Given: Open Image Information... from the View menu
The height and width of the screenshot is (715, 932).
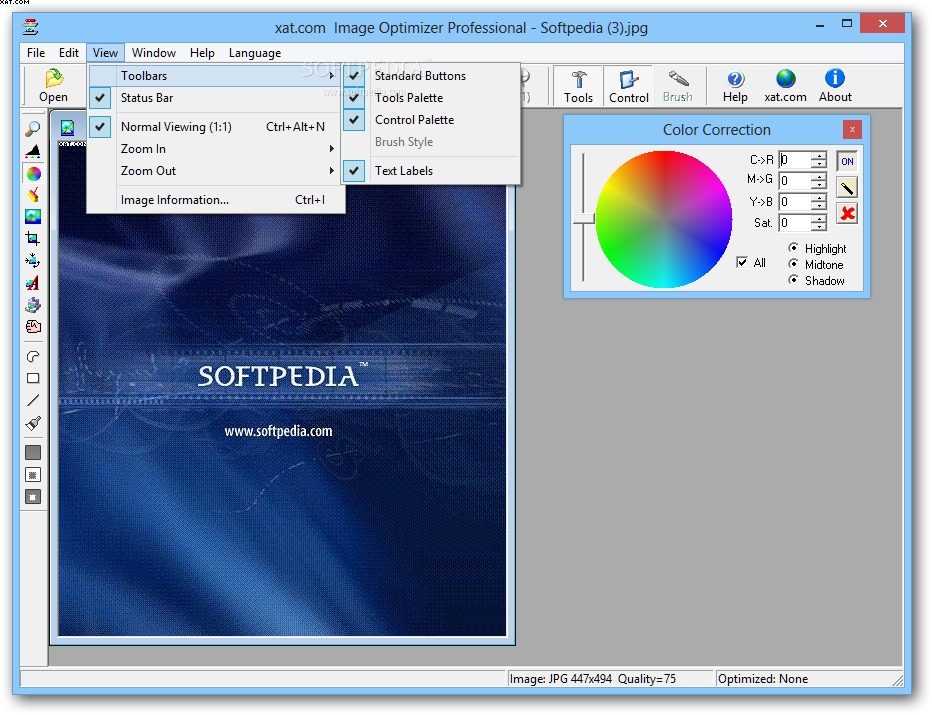Looking at the screenshot, I should coord(216,200).
